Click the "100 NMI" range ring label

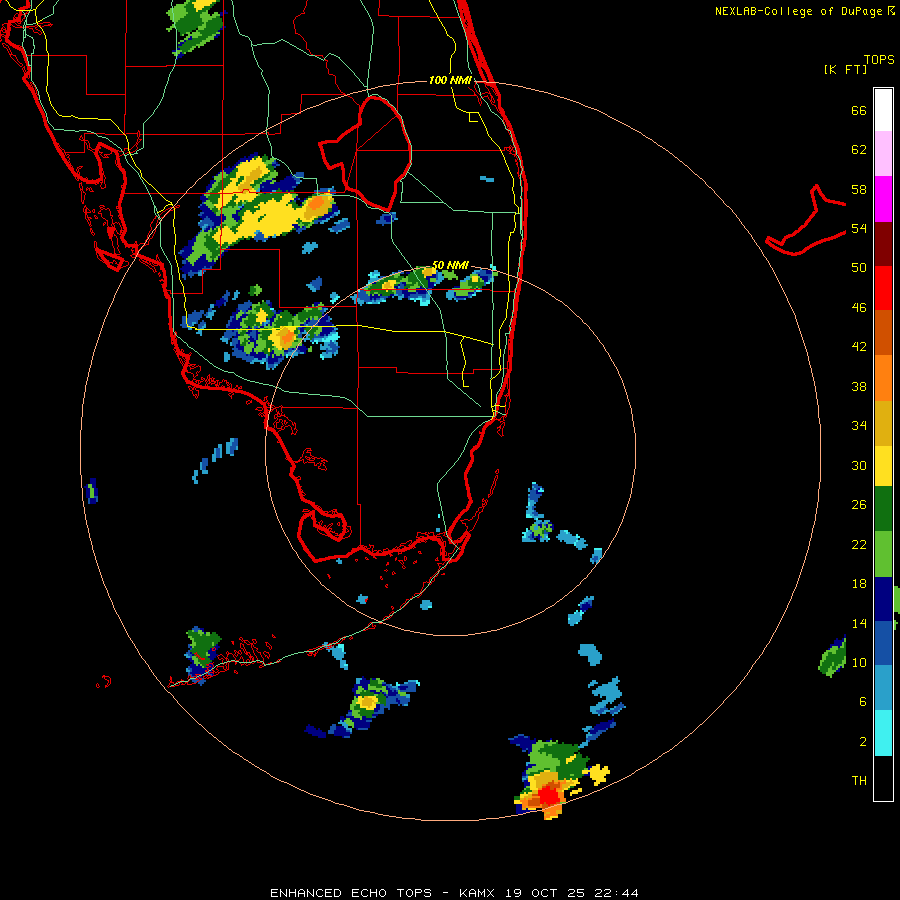(450, 80)
